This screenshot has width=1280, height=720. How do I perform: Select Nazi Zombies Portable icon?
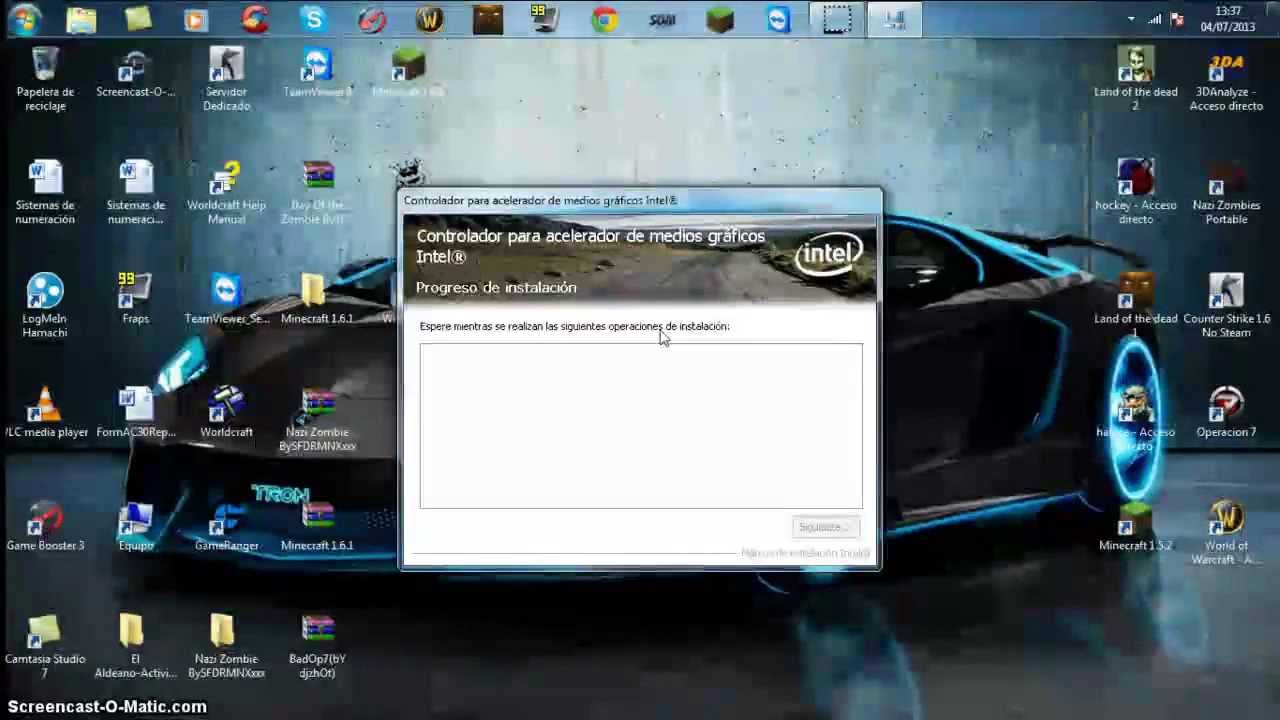pyautogui.click(x=1226, y=192)
